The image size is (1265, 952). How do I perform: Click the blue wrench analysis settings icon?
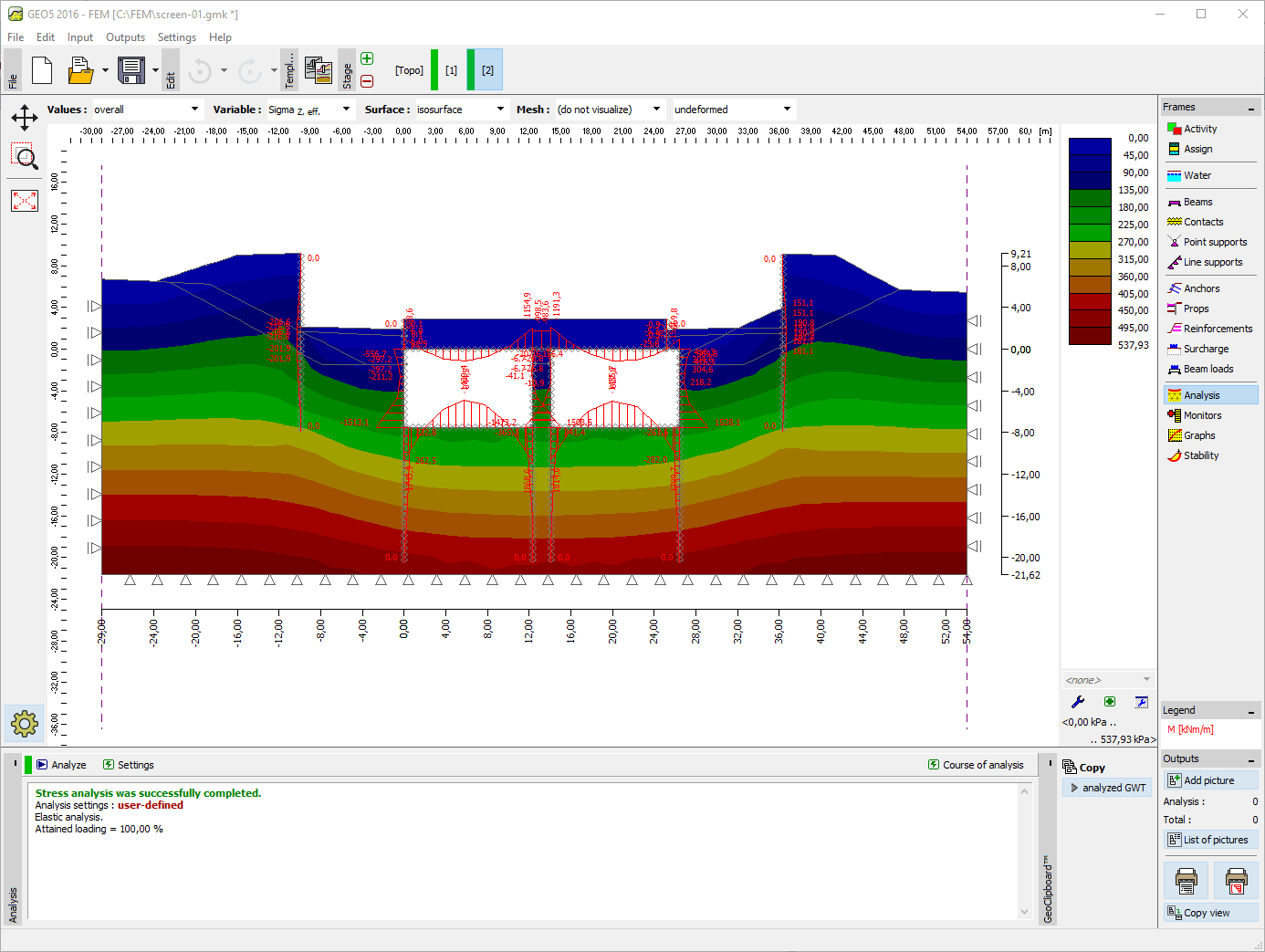click(1078, 701)
